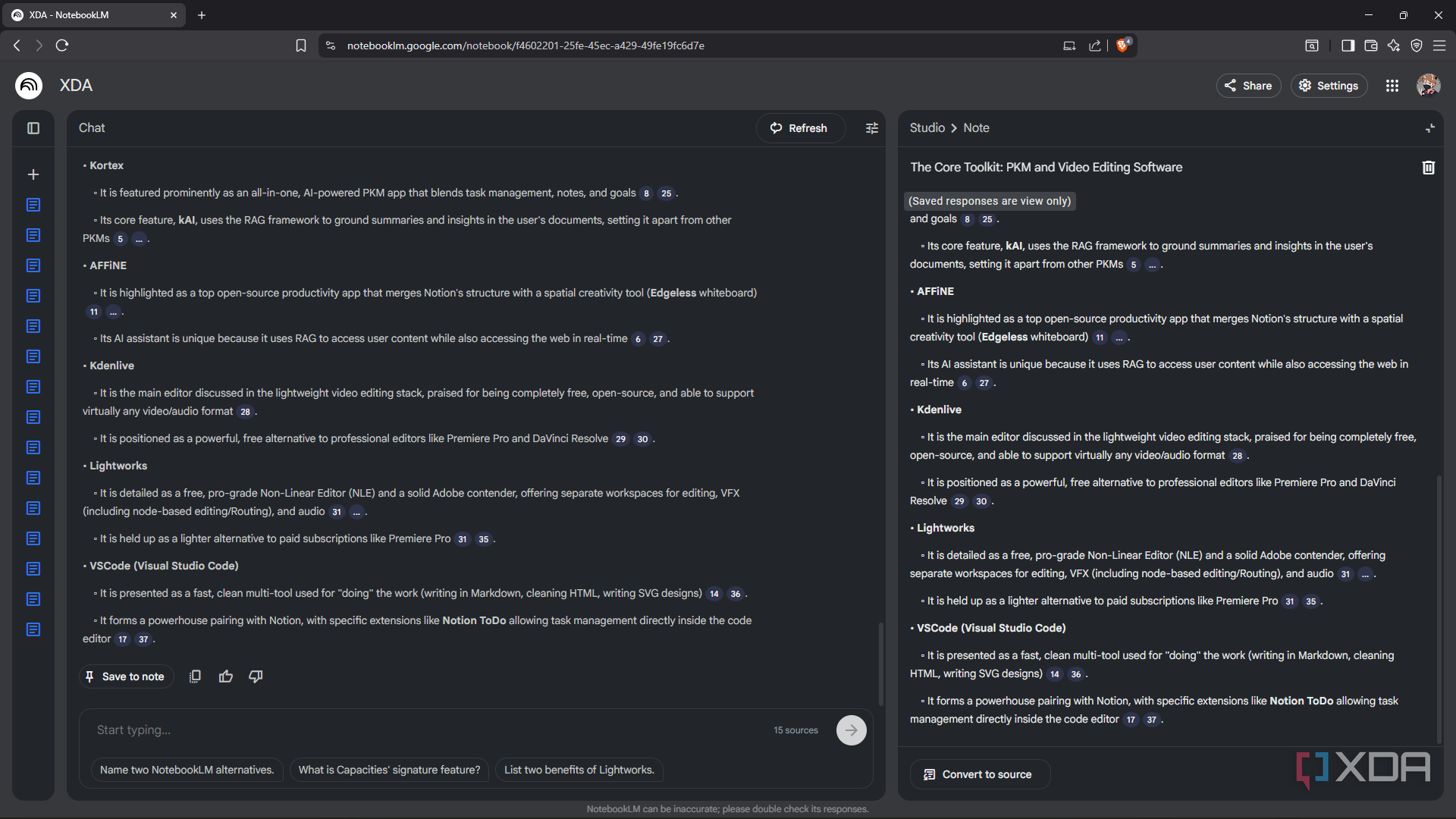Click Refresh chat button
This screenshot has height=819, width=1456.
click(x=799, y=128)
